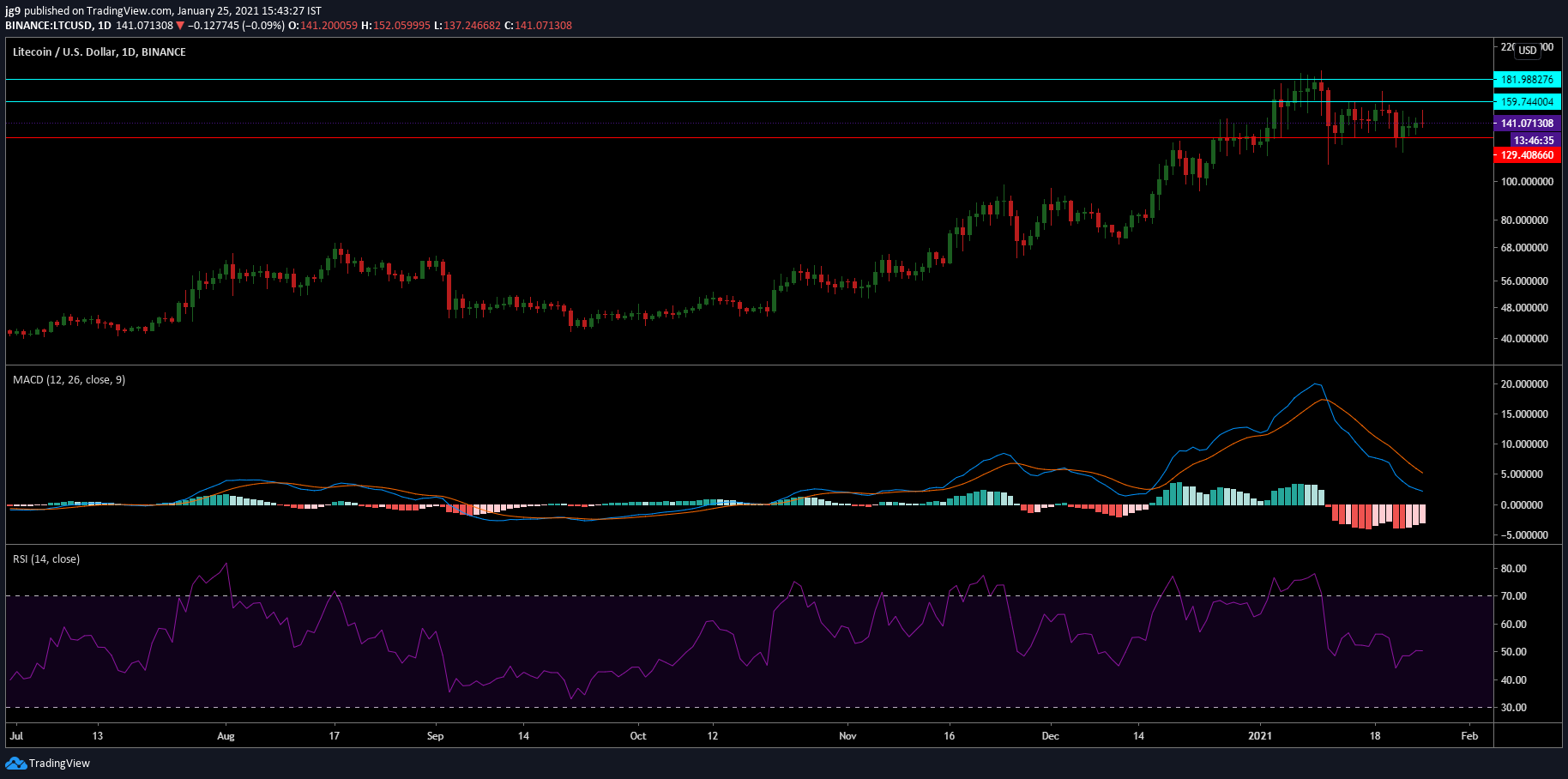Click the TradingView logo icon
1568x779 pixels.
coord(15,764)
